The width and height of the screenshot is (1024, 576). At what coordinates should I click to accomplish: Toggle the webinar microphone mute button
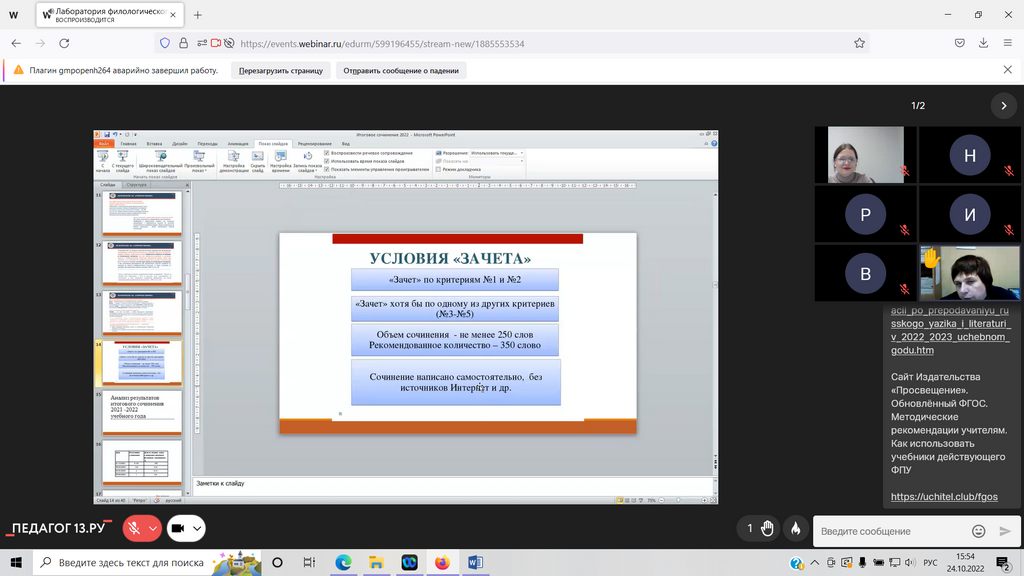[135, 528]
